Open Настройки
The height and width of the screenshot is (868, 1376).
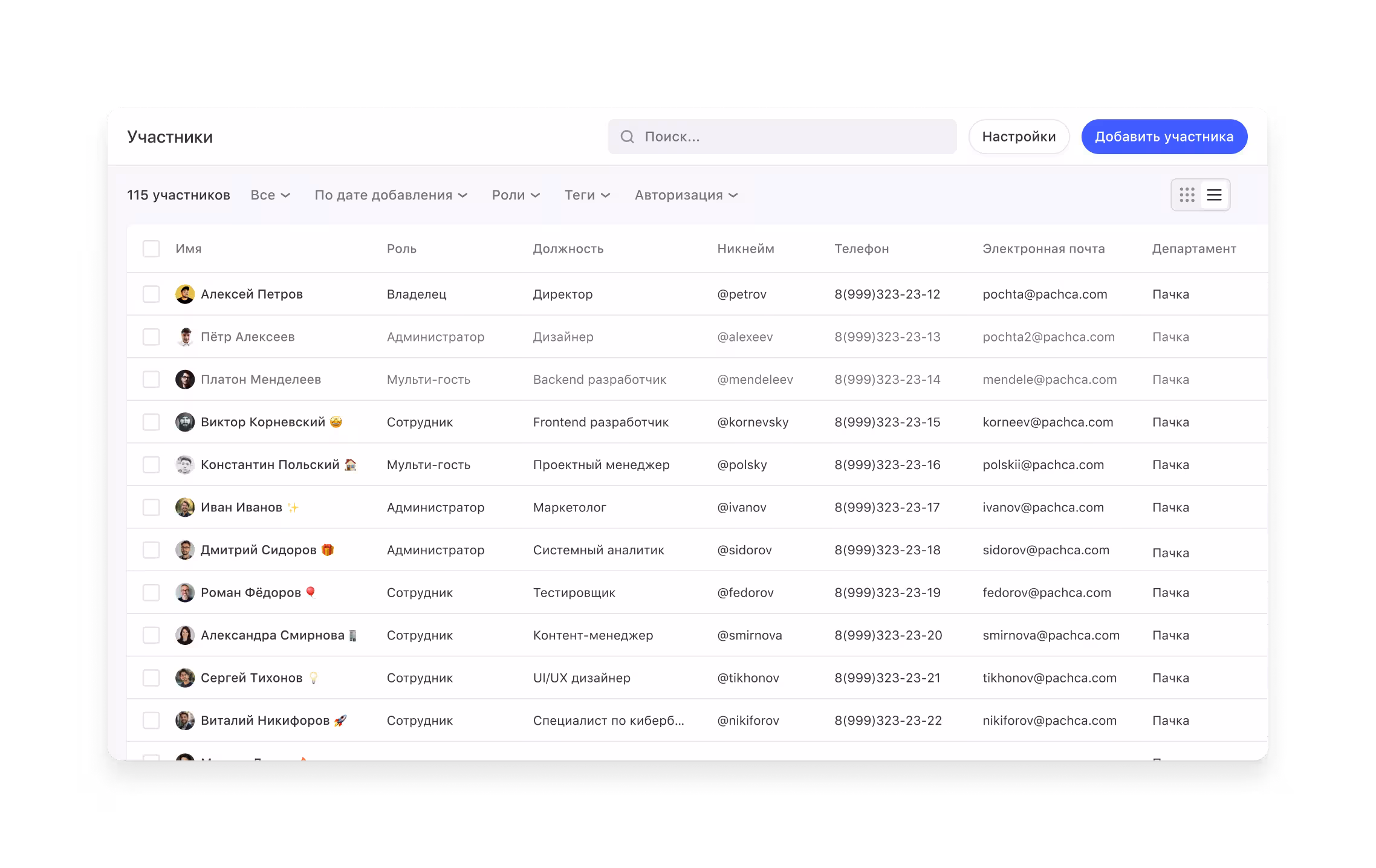1019,137
